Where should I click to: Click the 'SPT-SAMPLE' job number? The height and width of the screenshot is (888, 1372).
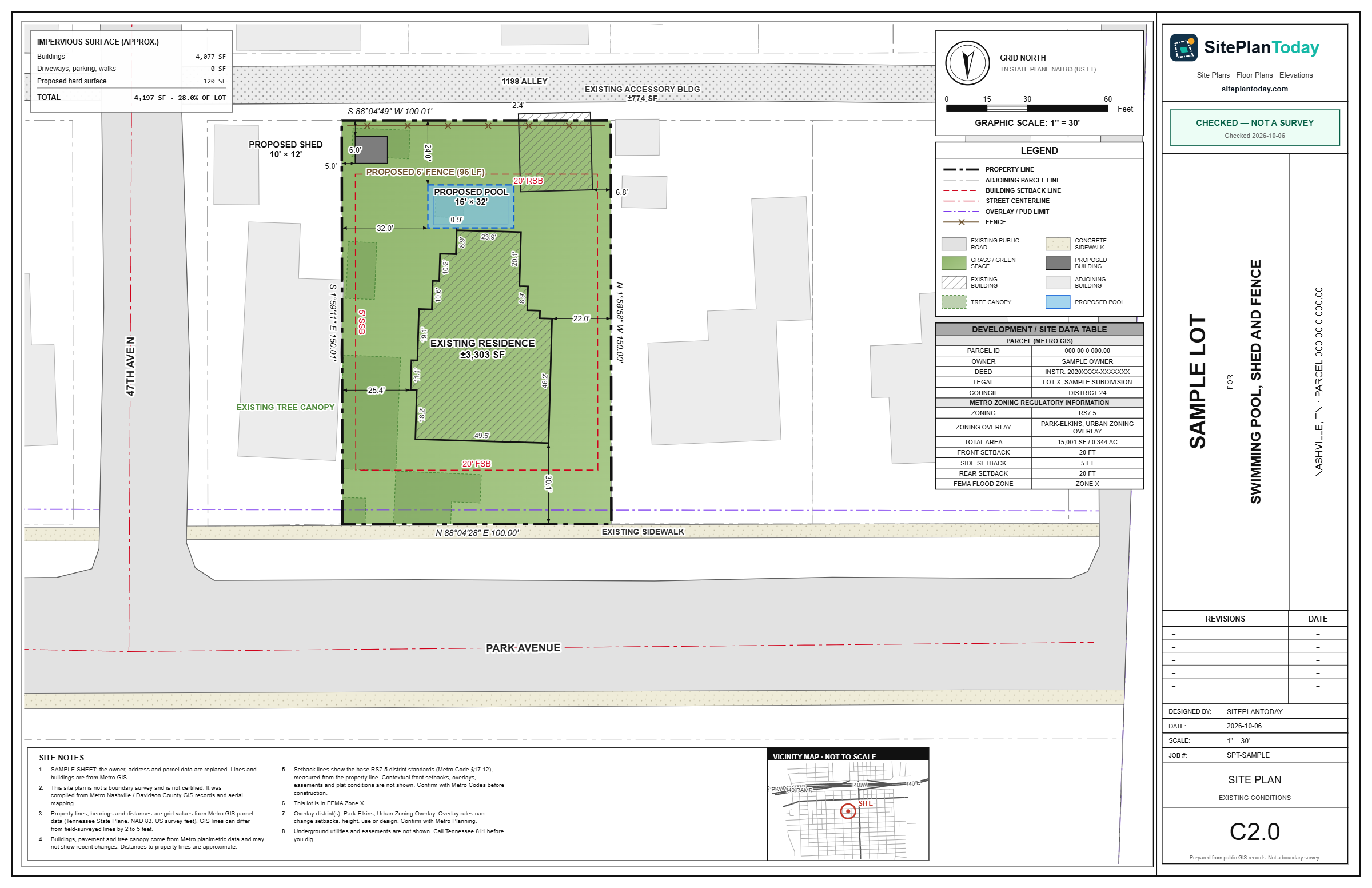pos(1248,755)
